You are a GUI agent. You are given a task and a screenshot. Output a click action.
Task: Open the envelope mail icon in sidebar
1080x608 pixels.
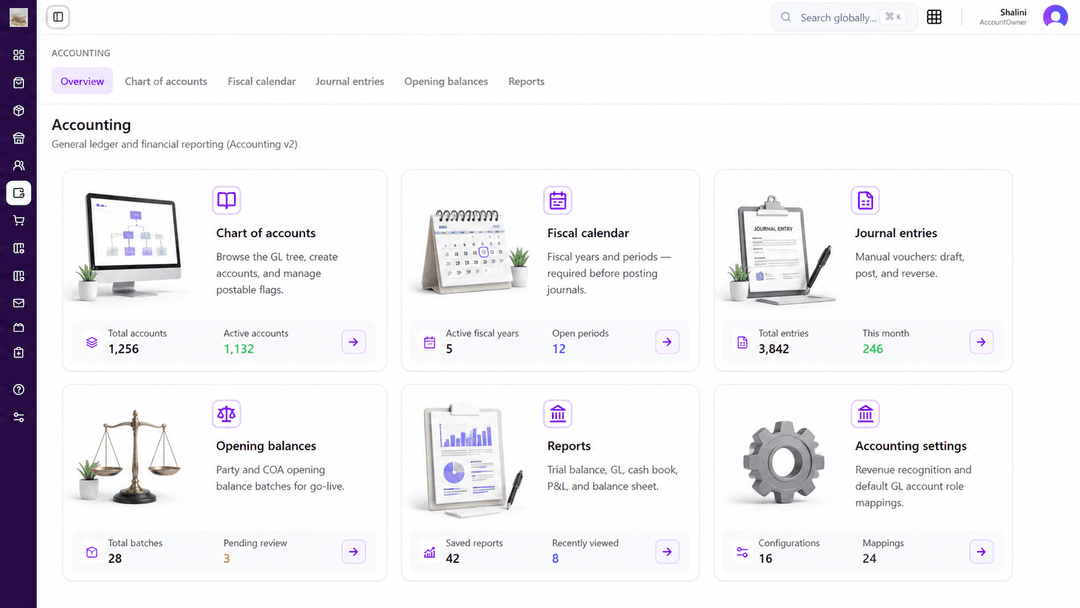[19, 303]
